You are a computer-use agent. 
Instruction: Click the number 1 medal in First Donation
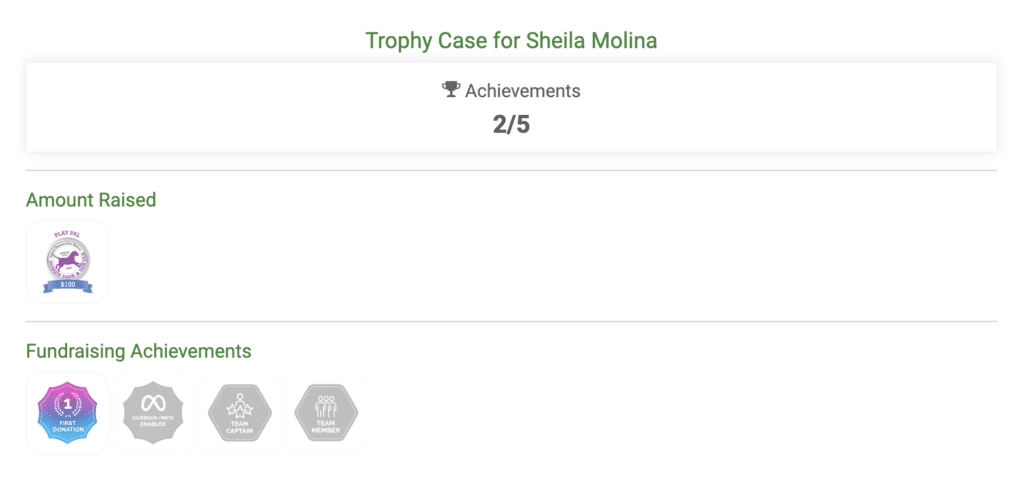pos(67,405)
